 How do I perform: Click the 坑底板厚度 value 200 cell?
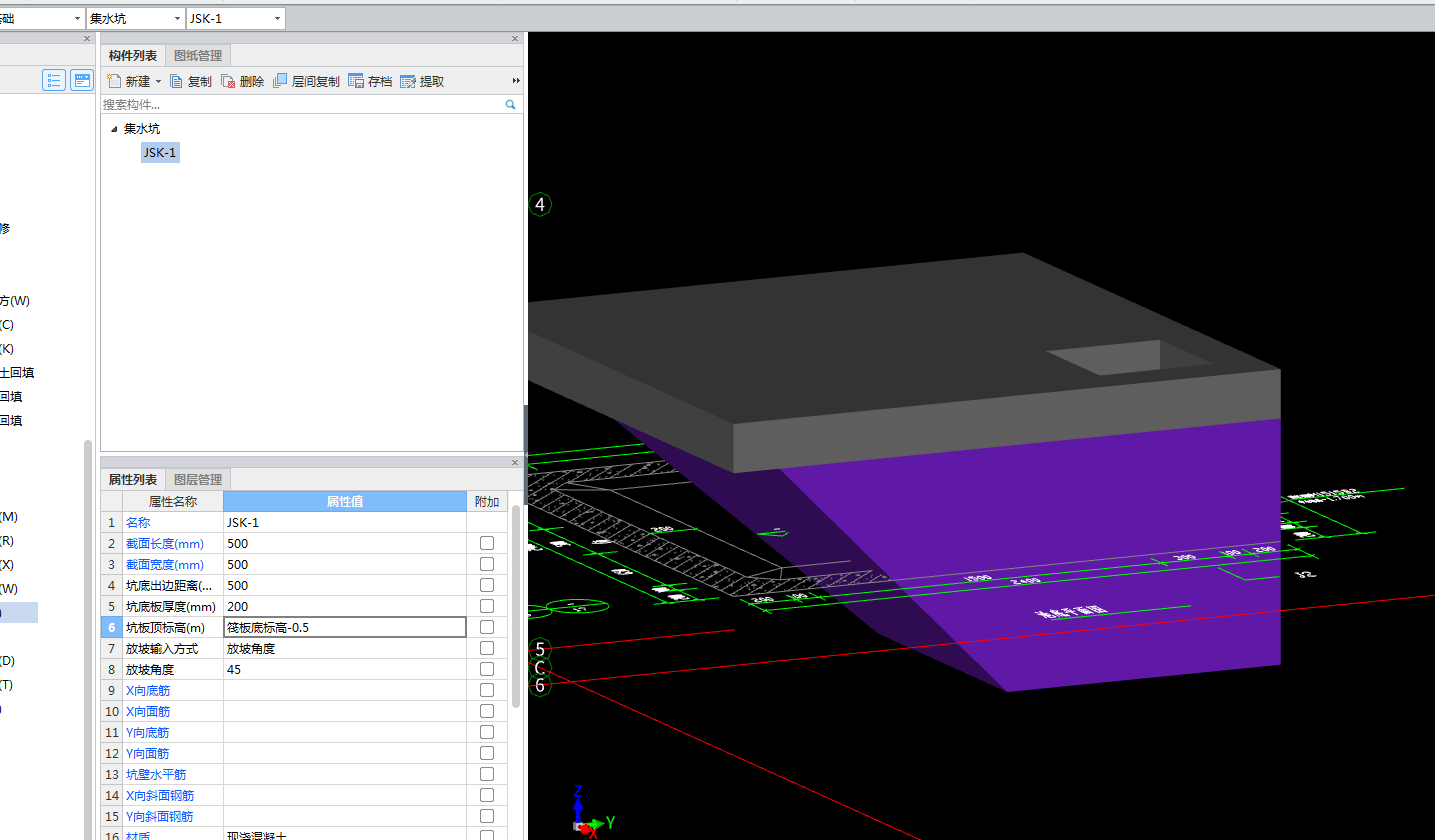pos(345,606)
